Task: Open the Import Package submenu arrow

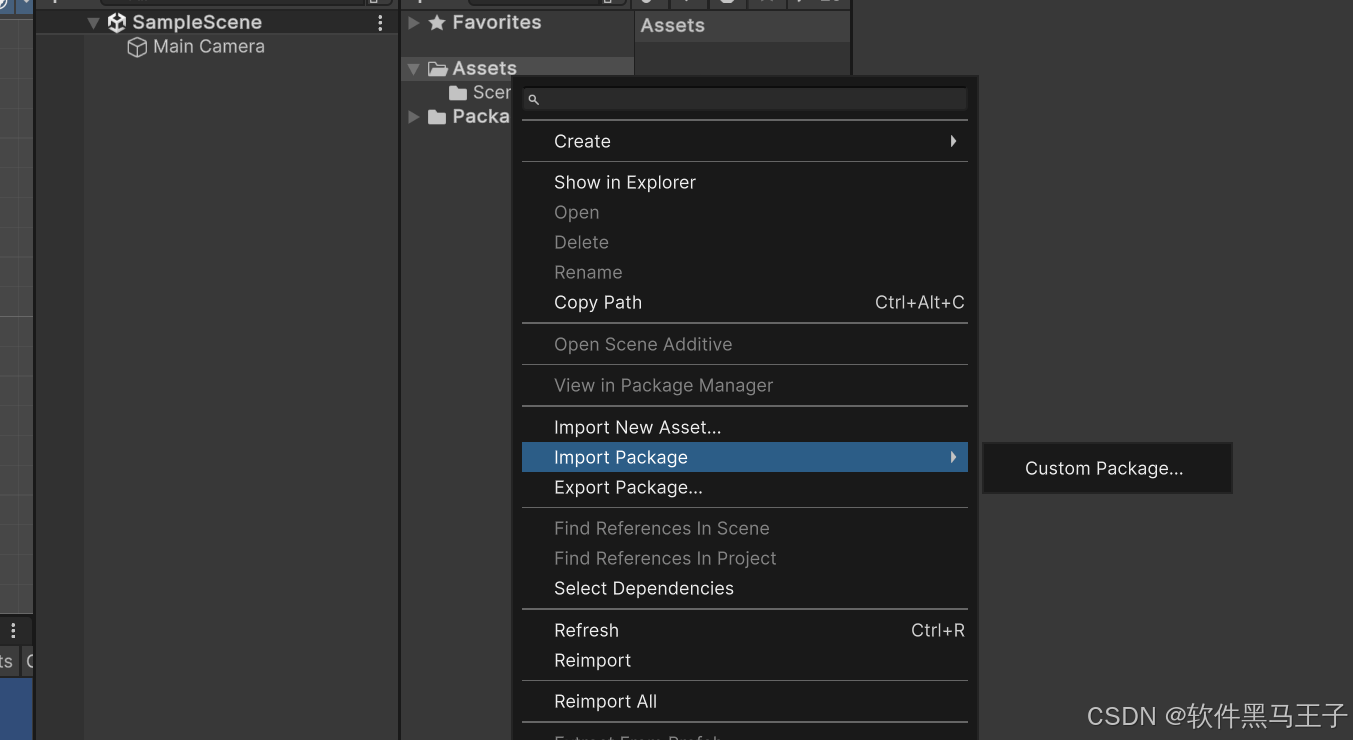Action: point(953,457)
